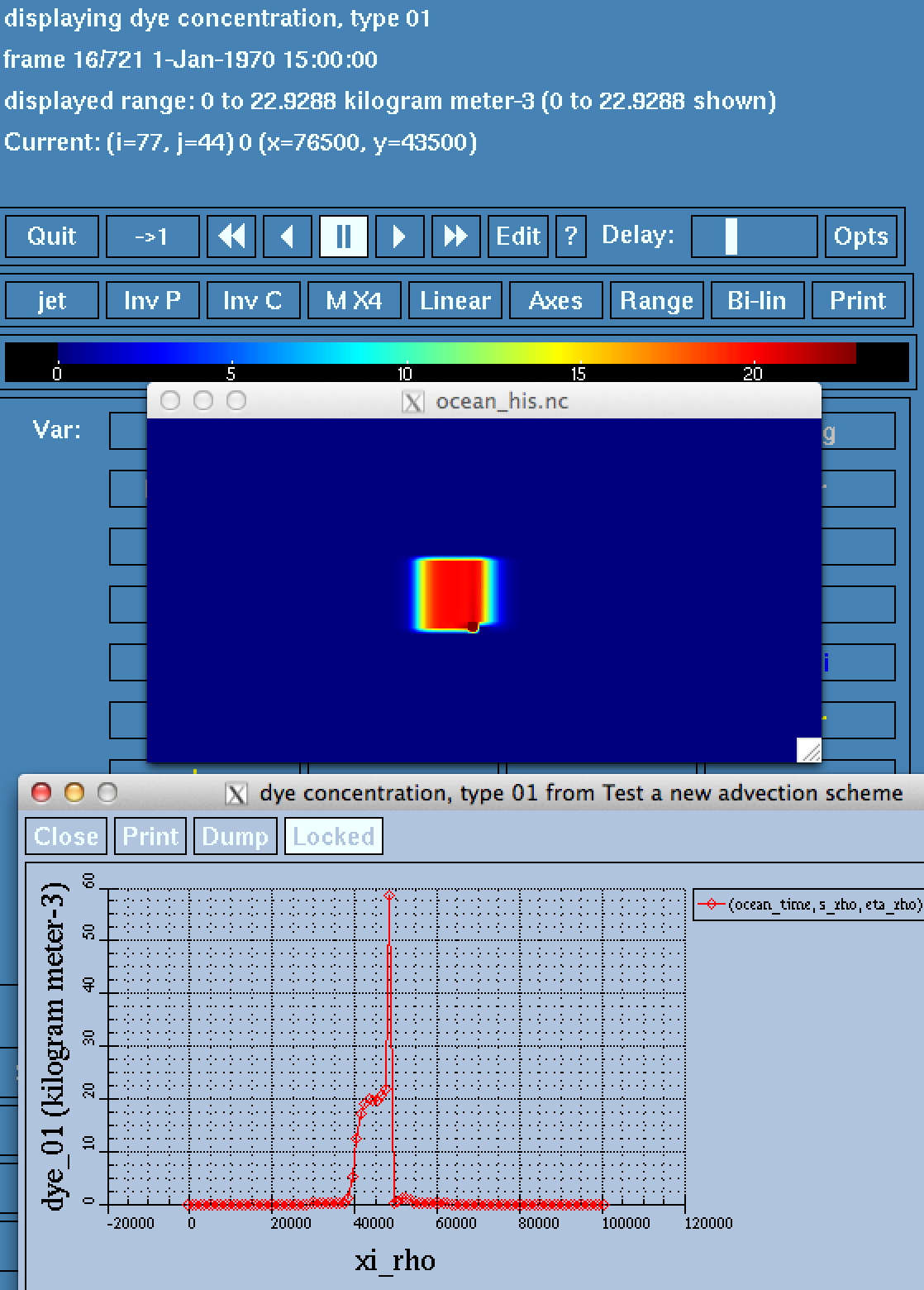Click the resize grip on ocean_his.nc window
This screenshot has width=924, height=1290.
(809, 750)
